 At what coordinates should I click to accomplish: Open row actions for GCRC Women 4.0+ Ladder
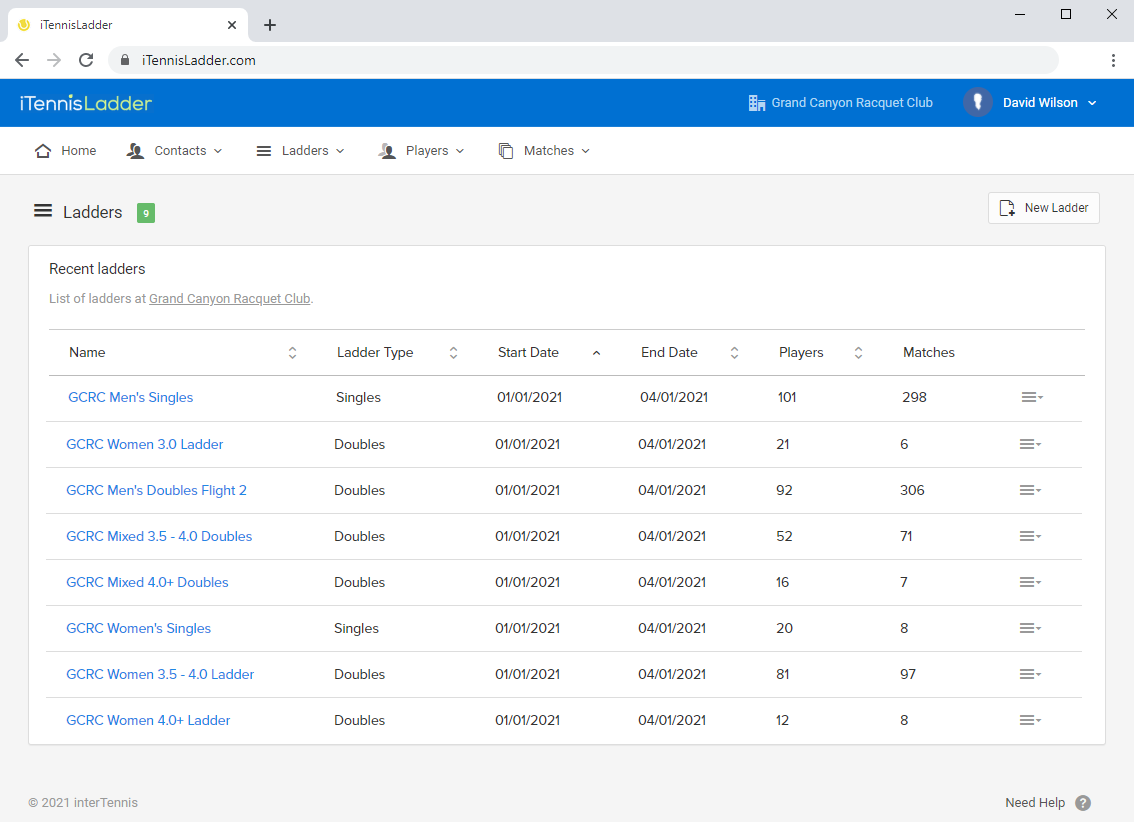click(1030, 720)
